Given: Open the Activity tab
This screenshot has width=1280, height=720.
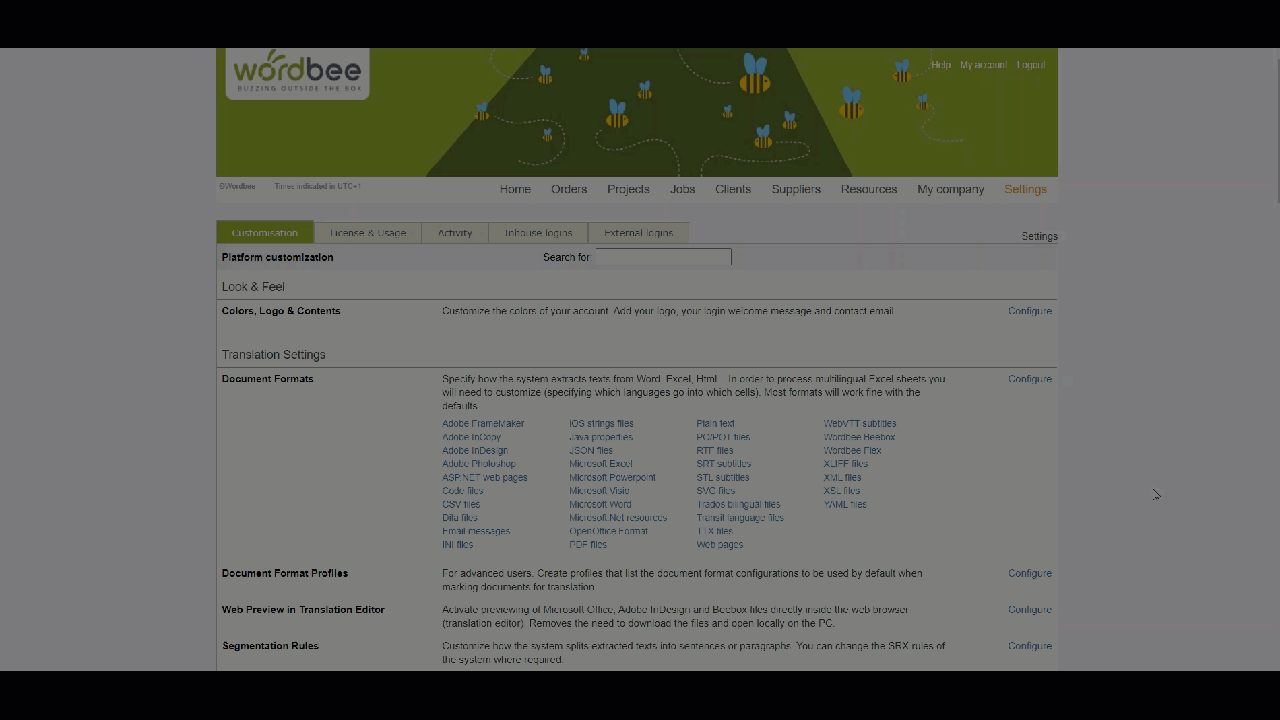Looking at the screenshot, I should [455, 233].
